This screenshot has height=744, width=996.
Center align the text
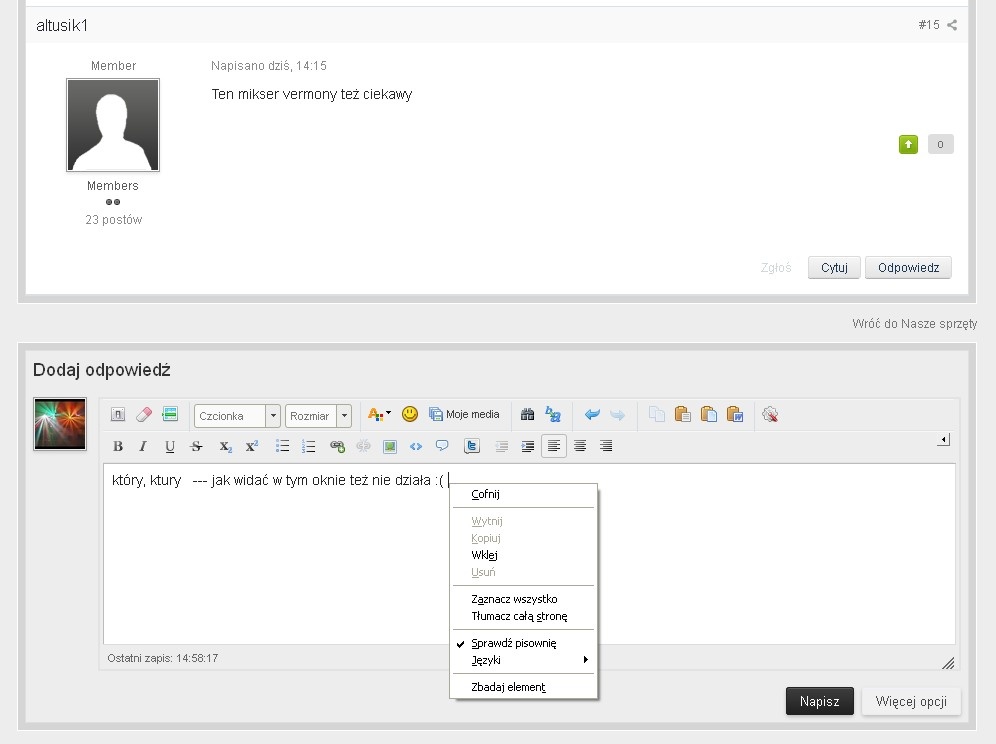click(580, 446)
